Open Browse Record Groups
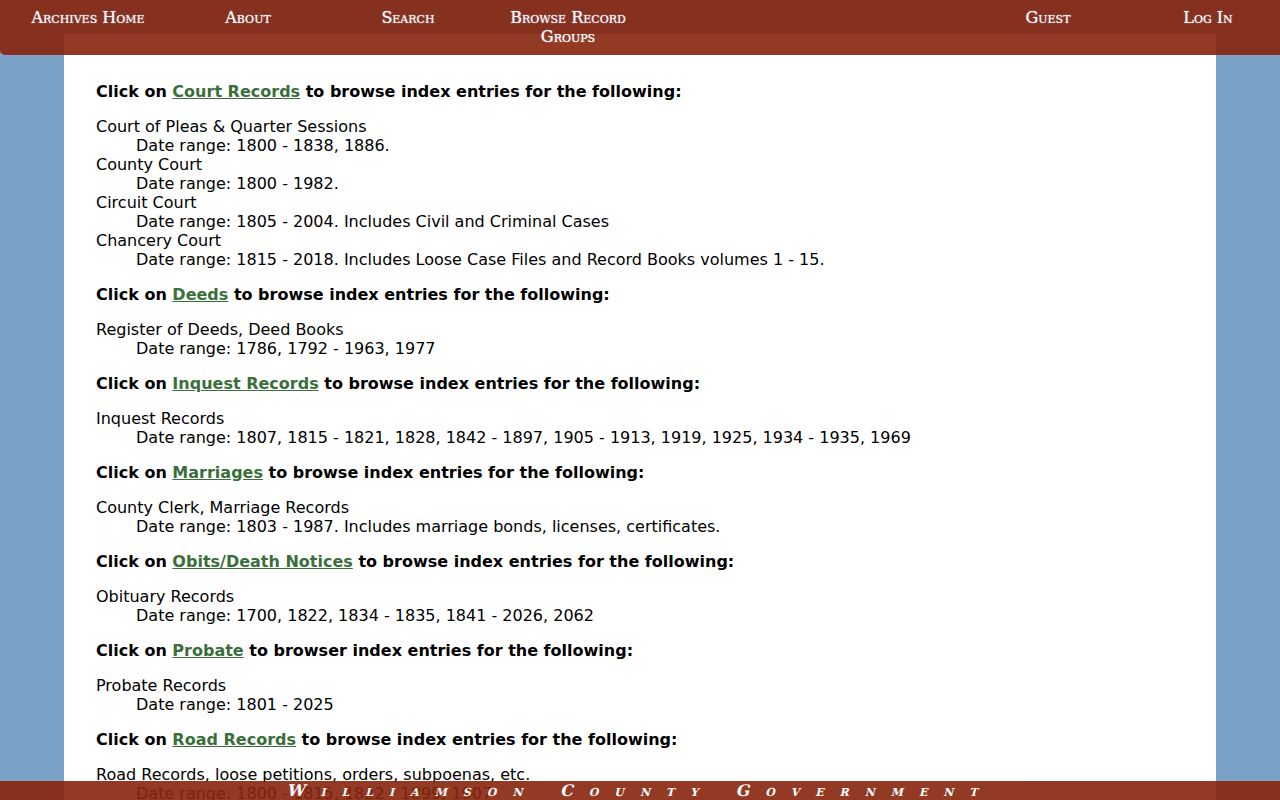The width and height of the screenshot is (1280, 800). pos(568,27)
